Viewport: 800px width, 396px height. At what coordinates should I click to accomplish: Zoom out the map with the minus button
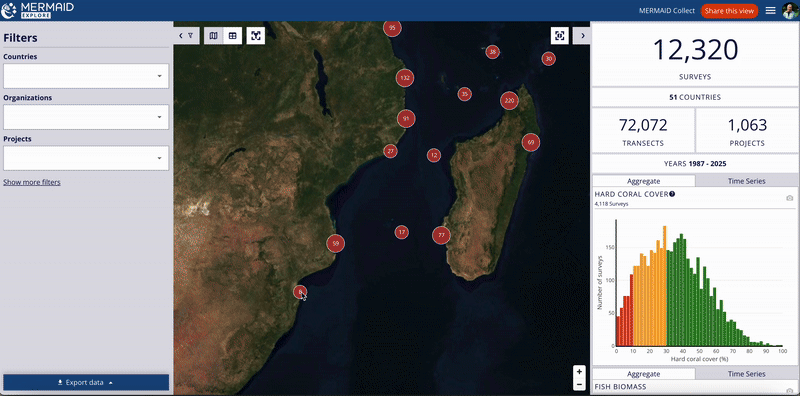[579, 385]
